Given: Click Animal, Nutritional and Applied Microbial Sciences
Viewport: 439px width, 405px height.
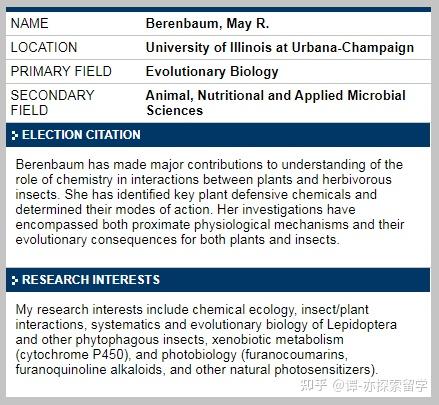Looking at the screenshot, I should pos(276,103).
